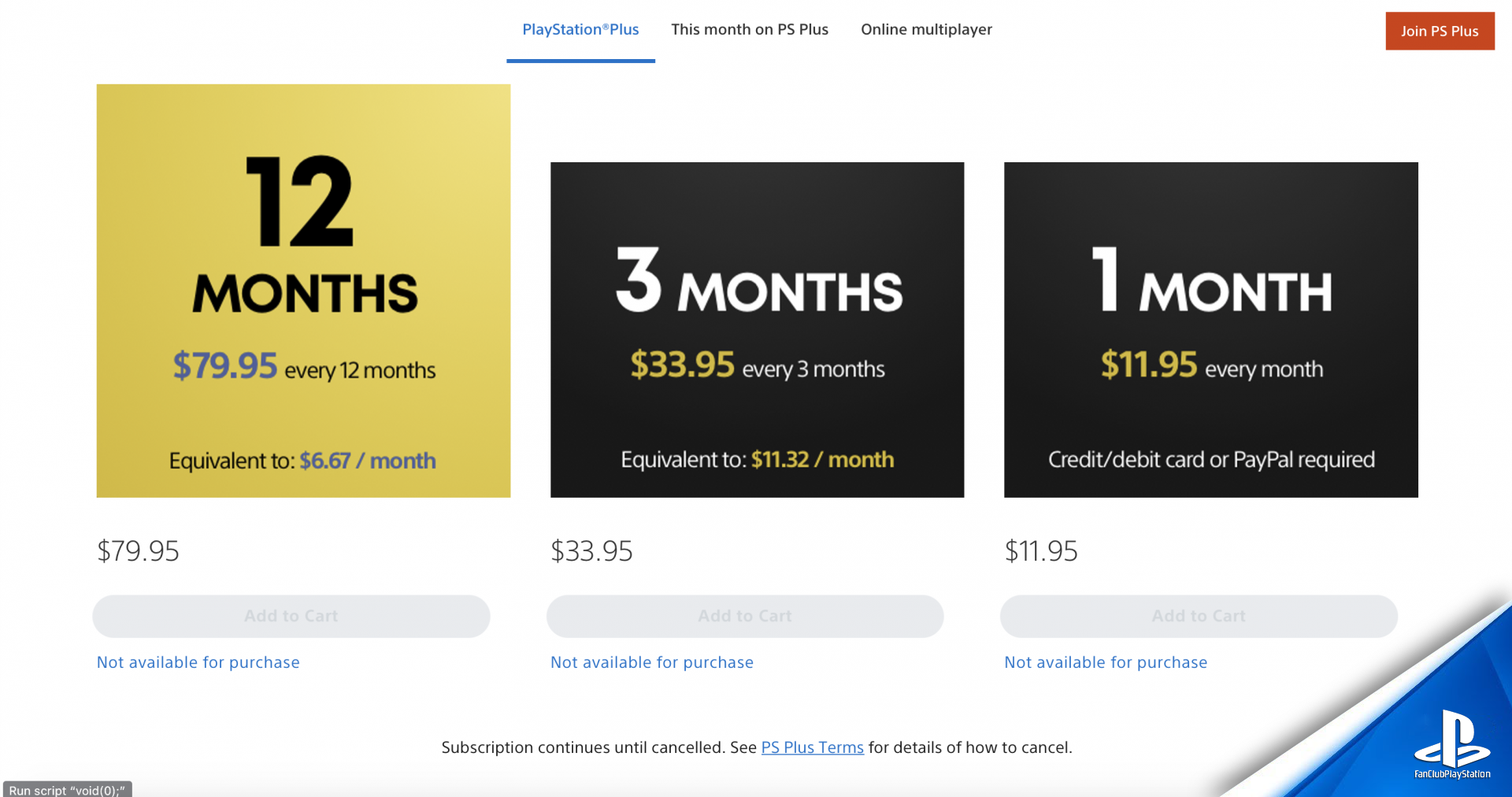Screen dimensions: 1512x797
Task: Click the FanClubPlayStation label
Action: pyautogui.click(x=1452, y=774)
